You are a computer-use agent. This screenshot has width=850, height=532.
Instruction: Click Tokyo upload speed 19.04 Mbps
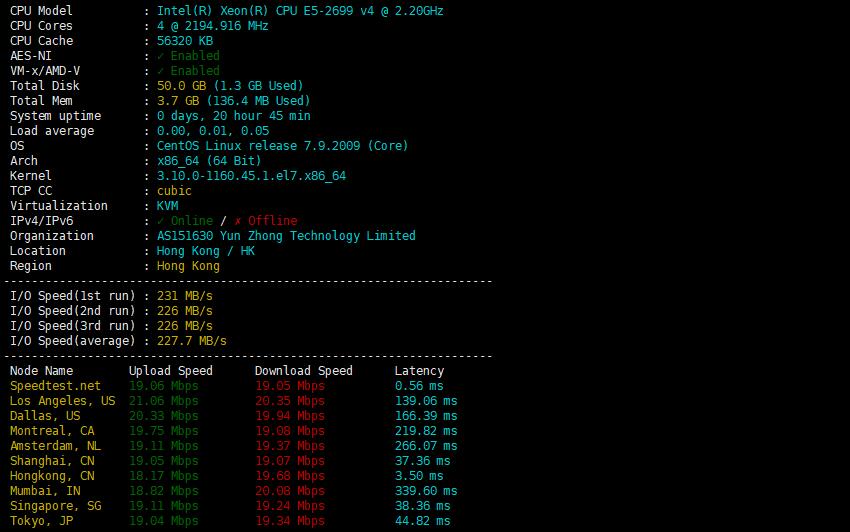point(164,521)
